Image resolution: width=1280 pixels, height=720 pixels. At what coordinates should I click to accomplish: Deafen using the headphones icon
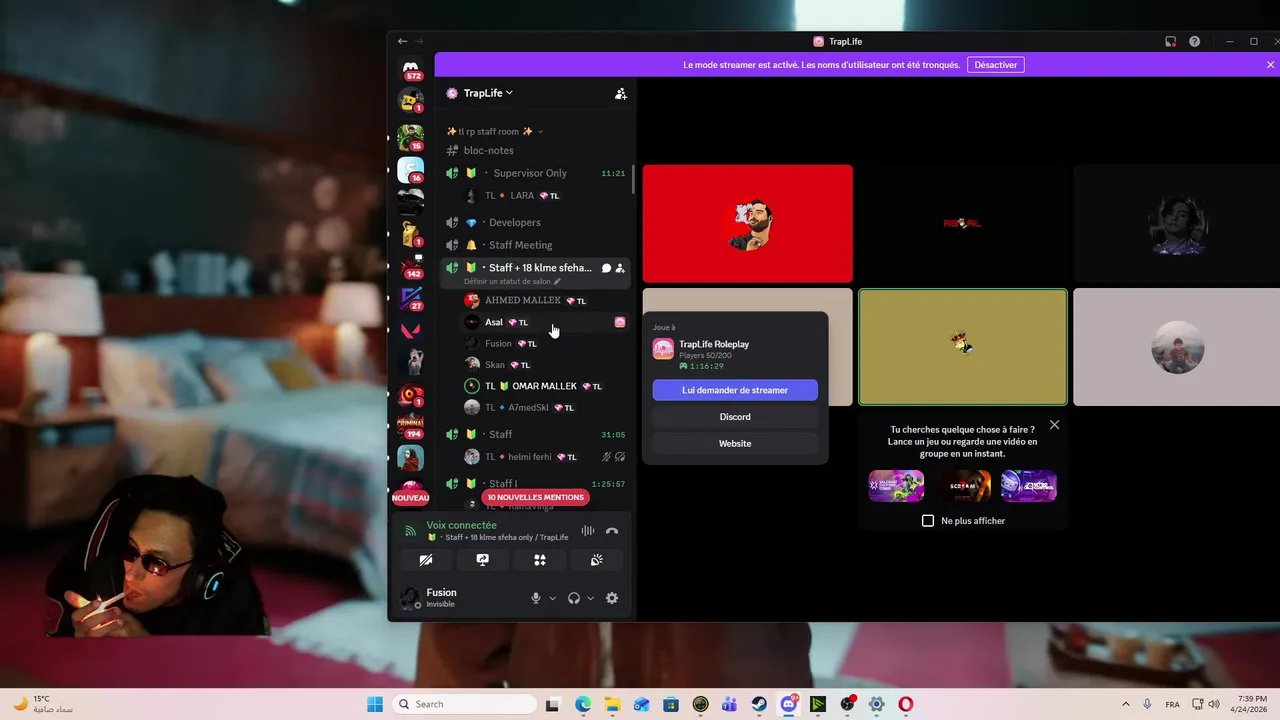coord(574,598)
